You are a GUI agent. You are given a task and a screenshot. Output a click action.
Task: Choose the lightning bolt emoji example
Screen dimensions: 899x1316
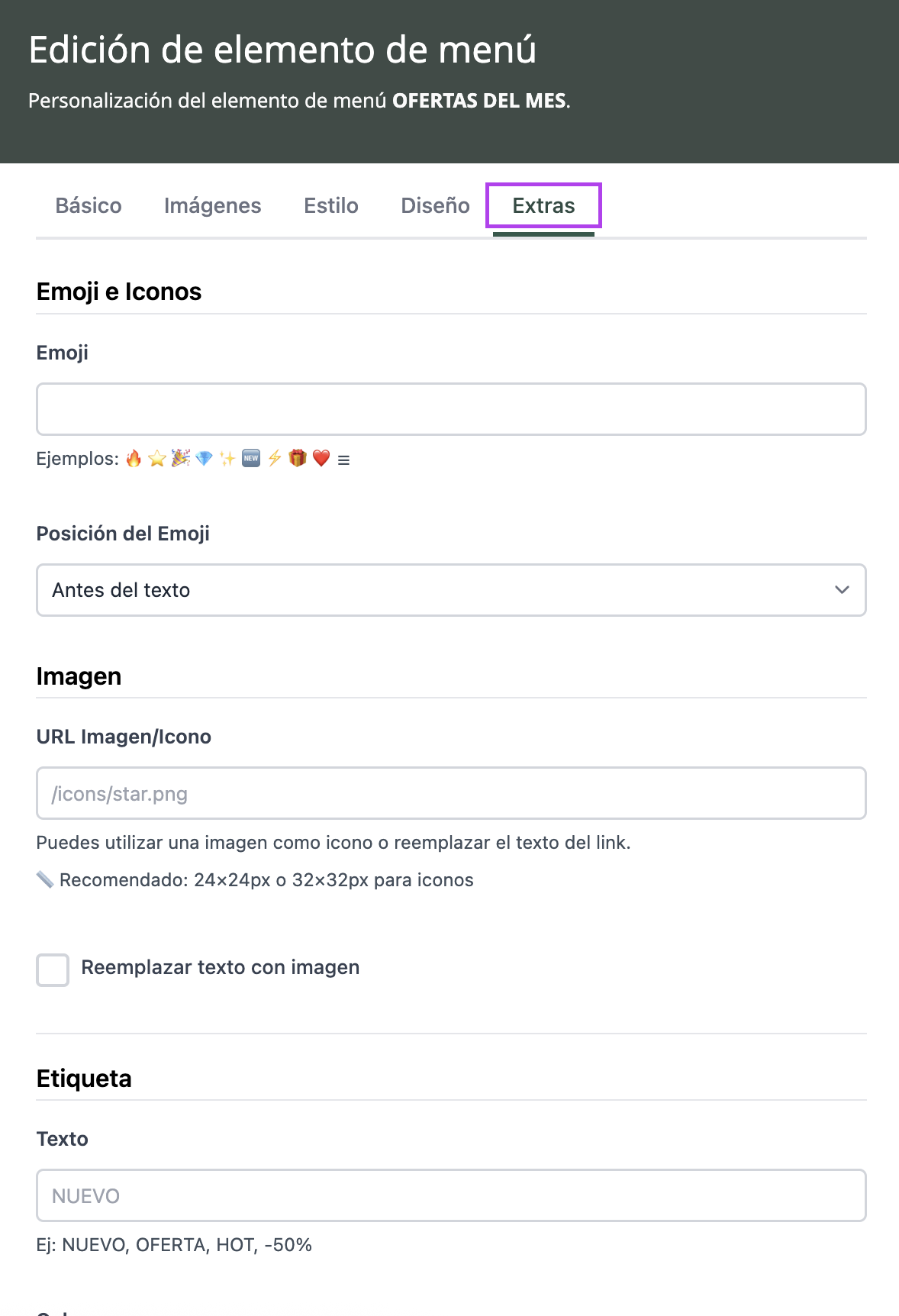tap(275, 459)
